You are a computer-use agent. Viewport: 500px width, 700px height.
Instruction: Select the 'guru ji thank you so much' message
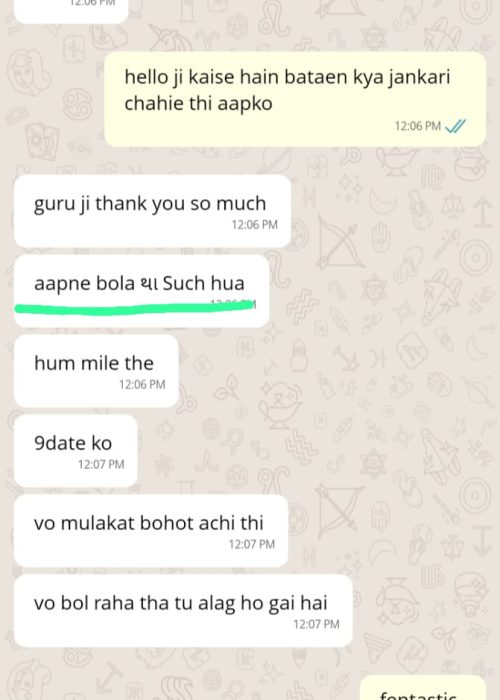152,211
